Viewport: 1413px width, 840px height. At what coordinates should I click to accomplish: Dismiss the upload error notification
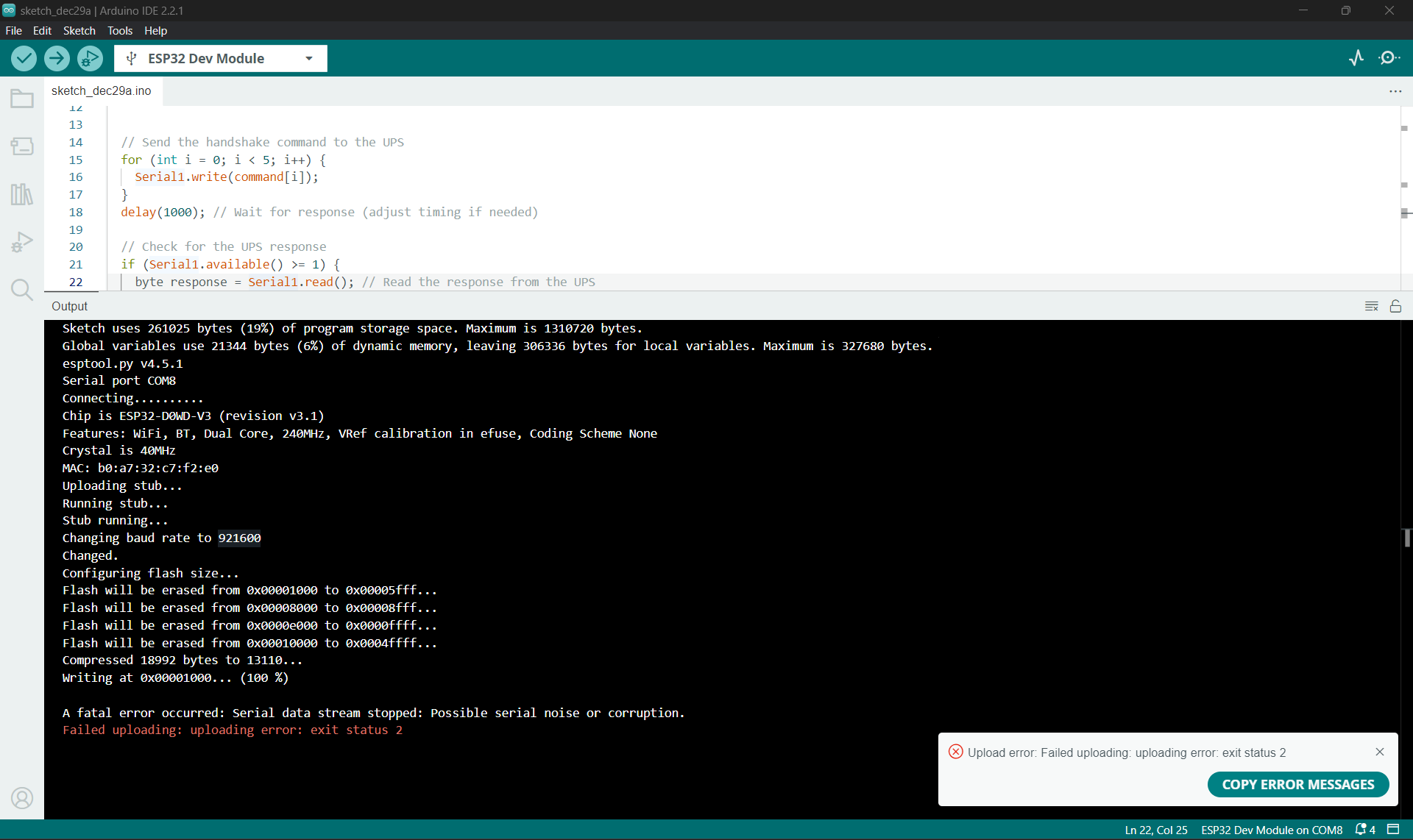1380,752
